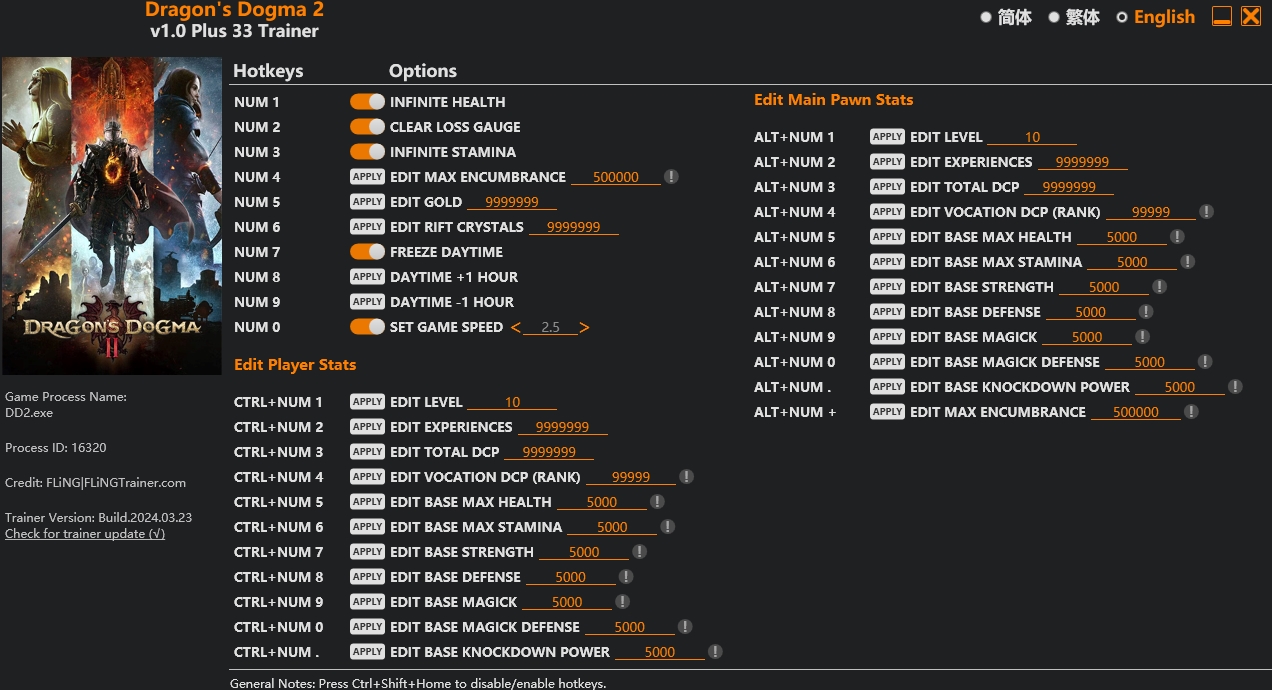Click info icon next to pawn Base Magick

point(1142,337)
